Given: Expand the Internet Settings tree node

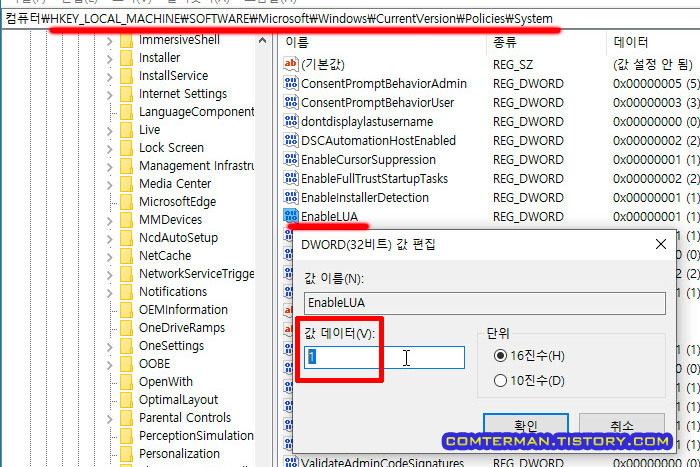Looking at the screenshot, I should point(110,95).
